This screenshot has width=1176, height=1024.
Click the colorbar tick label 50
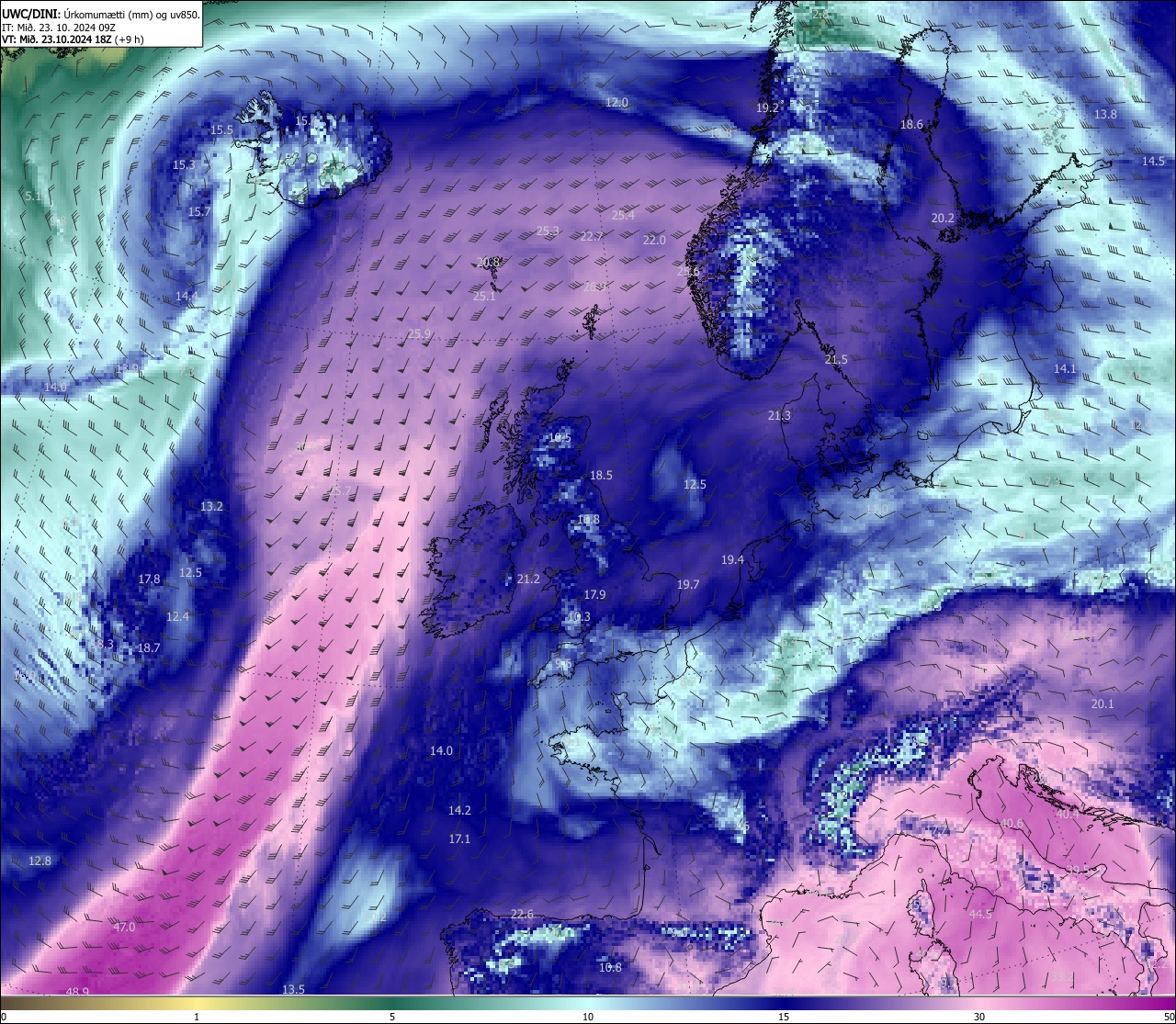pos(1169,1017)
